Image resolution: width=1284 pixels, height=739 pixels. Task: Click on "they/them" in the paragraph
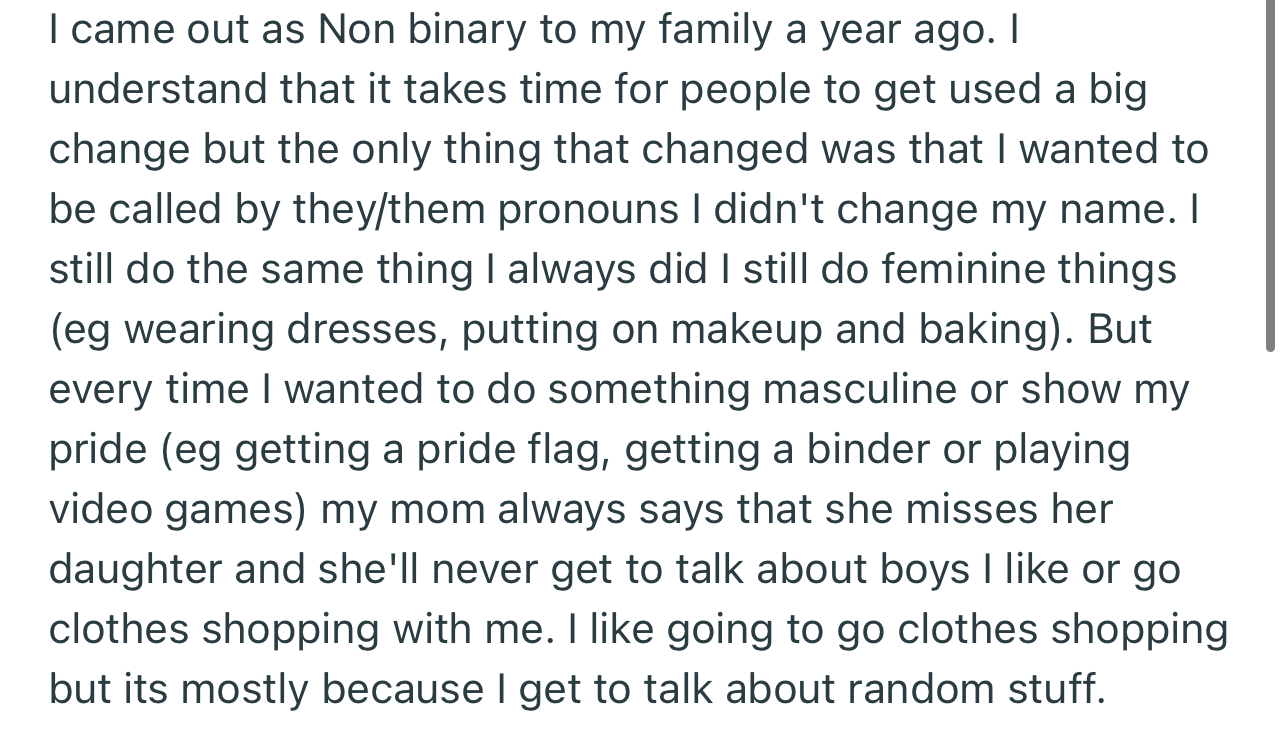click(x=390, y=210)
